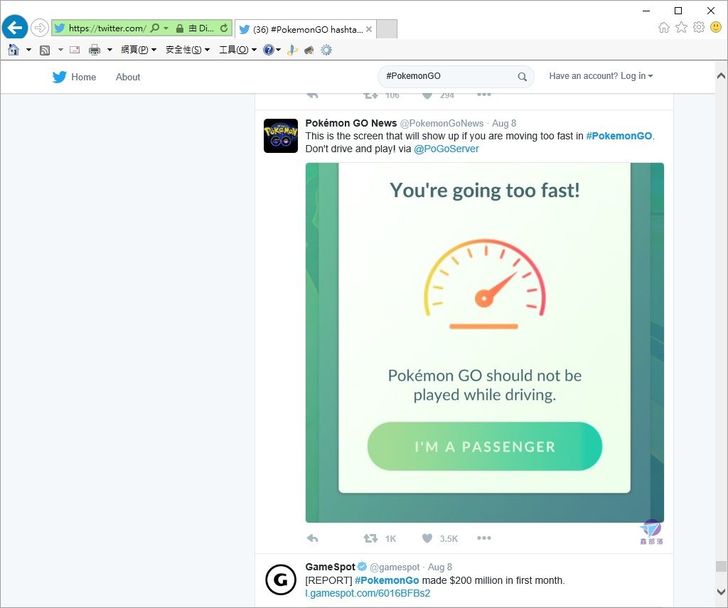The height and width of the screenshot is (608, 728).
Task: Click the browser back arrow button
Action: pos(15,28)
